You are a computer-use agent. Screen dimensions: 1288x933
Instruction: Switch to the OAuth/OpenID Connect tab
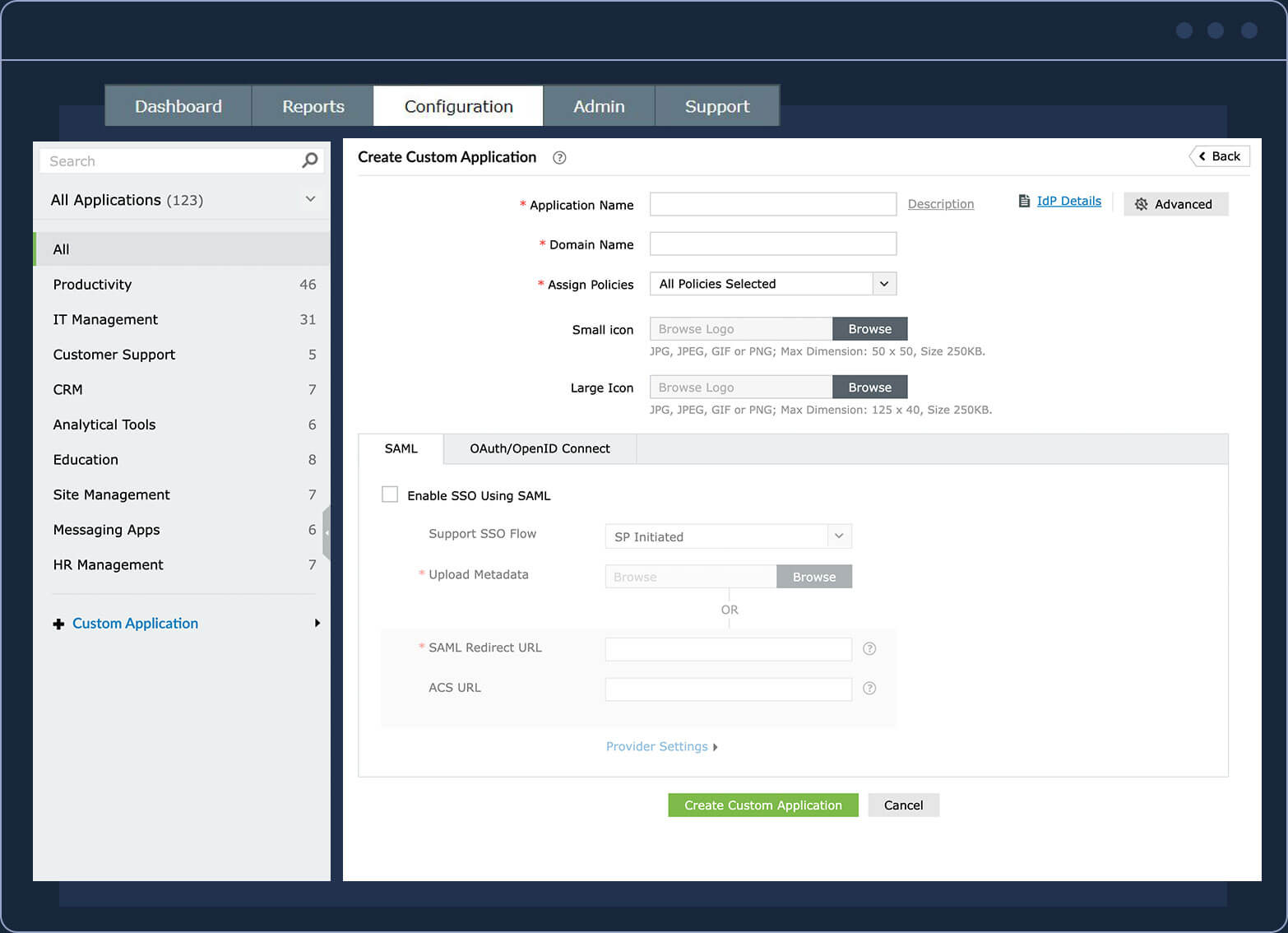click(540, 448)
